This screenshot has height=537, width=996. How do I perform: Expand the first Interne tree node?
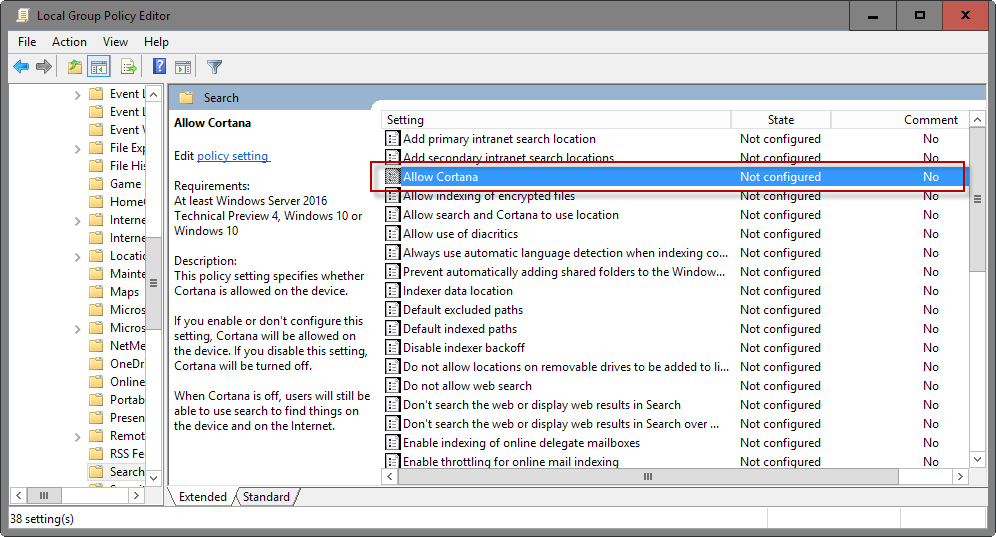click(x=77, y=221)
